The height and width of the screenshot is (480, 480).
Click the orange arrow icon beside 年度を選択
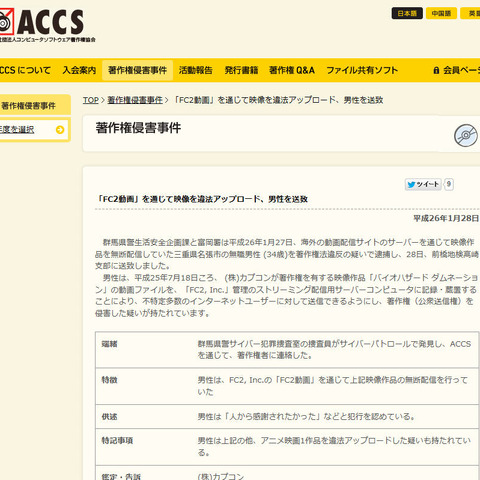coord(60,130)
